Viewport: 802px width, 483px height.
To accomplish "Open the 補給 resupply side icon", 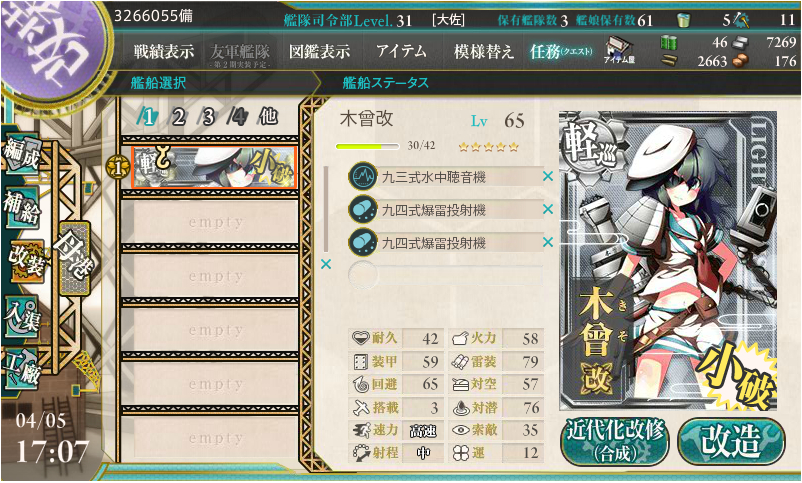I will [21, 207].
